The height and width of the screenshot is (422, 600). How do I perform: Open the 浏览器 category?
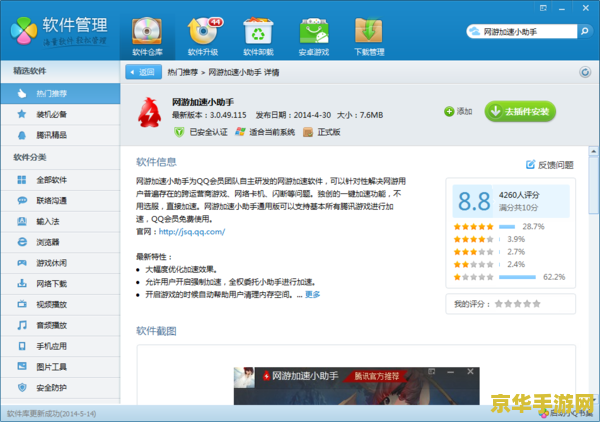click(60, 242)
